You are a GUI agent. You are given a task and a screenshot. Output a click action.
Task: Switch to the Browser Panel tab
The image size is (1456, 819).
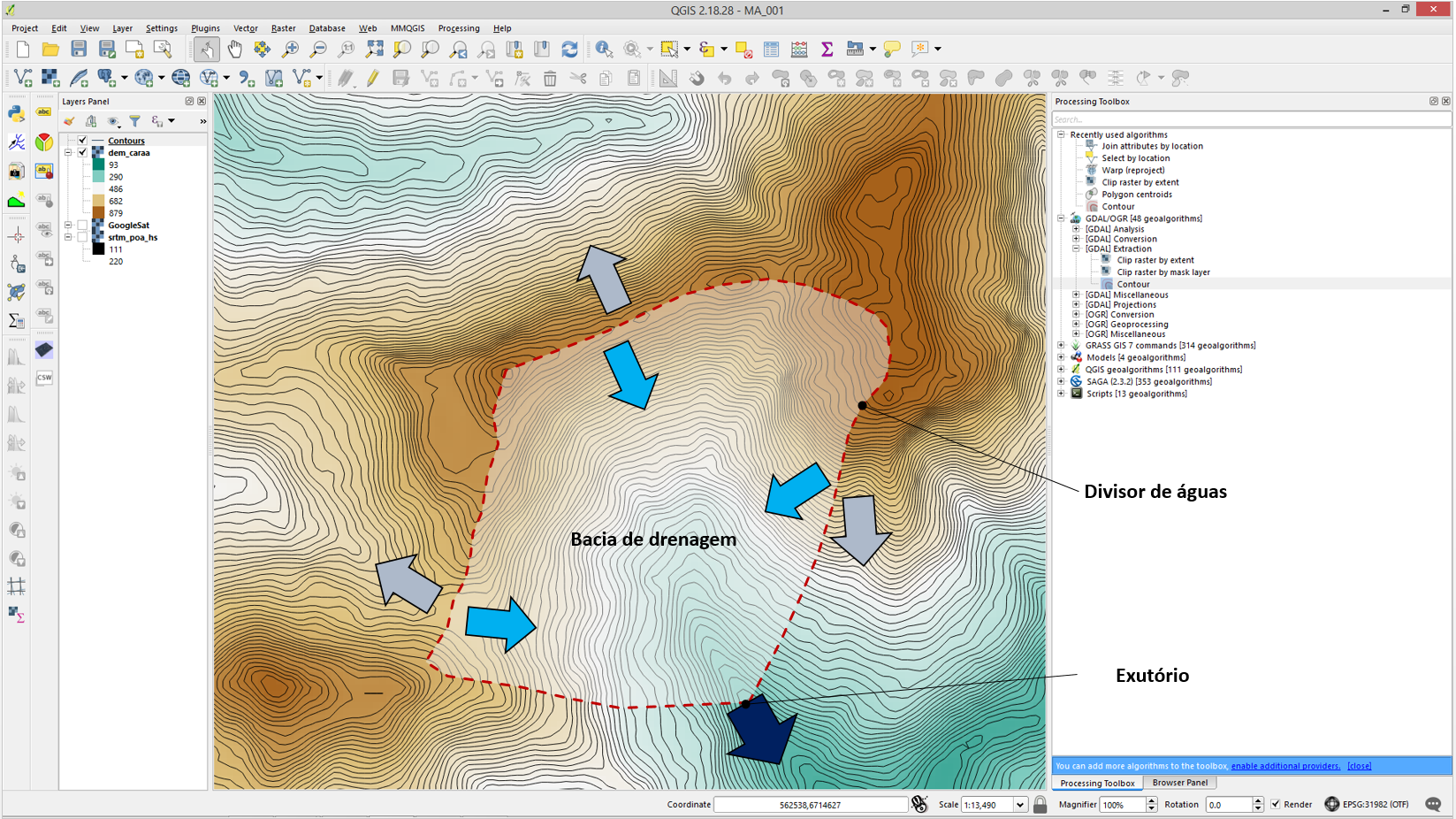tap(1179, 783)
